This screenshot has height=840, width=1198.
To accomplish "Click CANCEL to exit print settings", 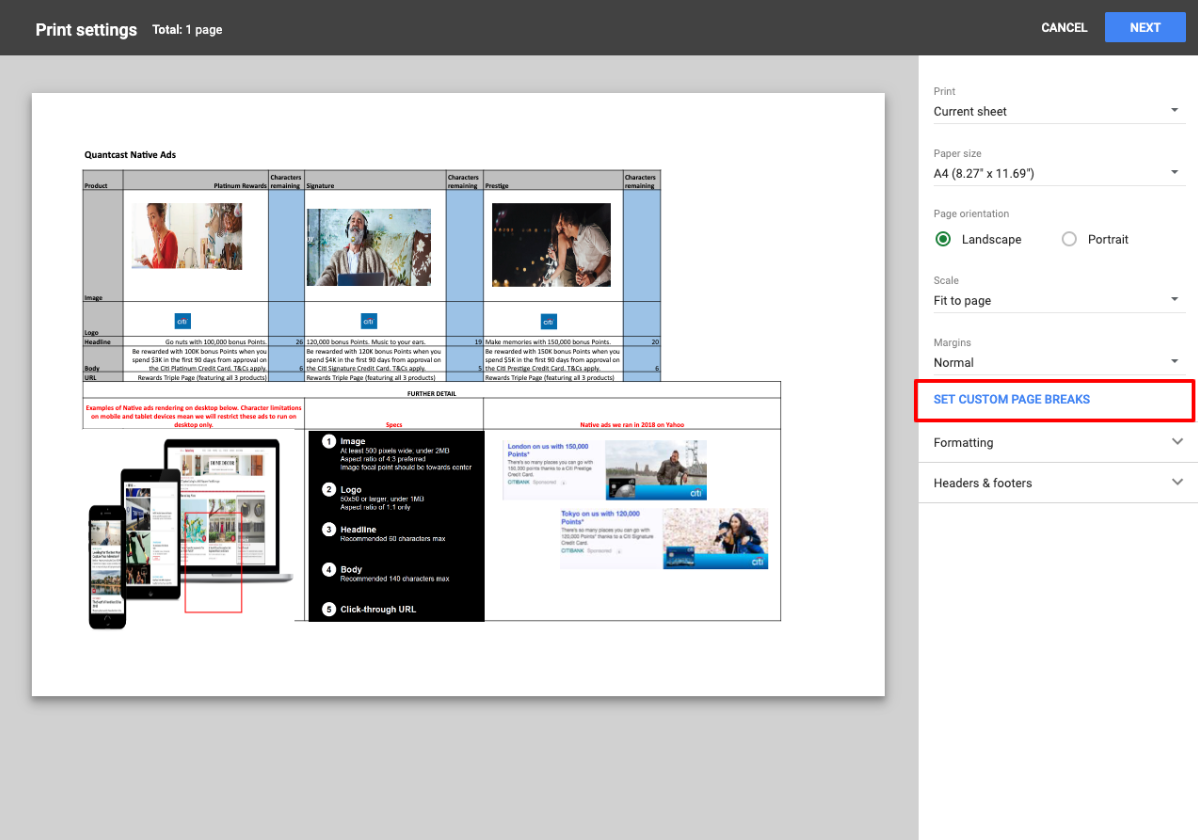I will 1063,28.
